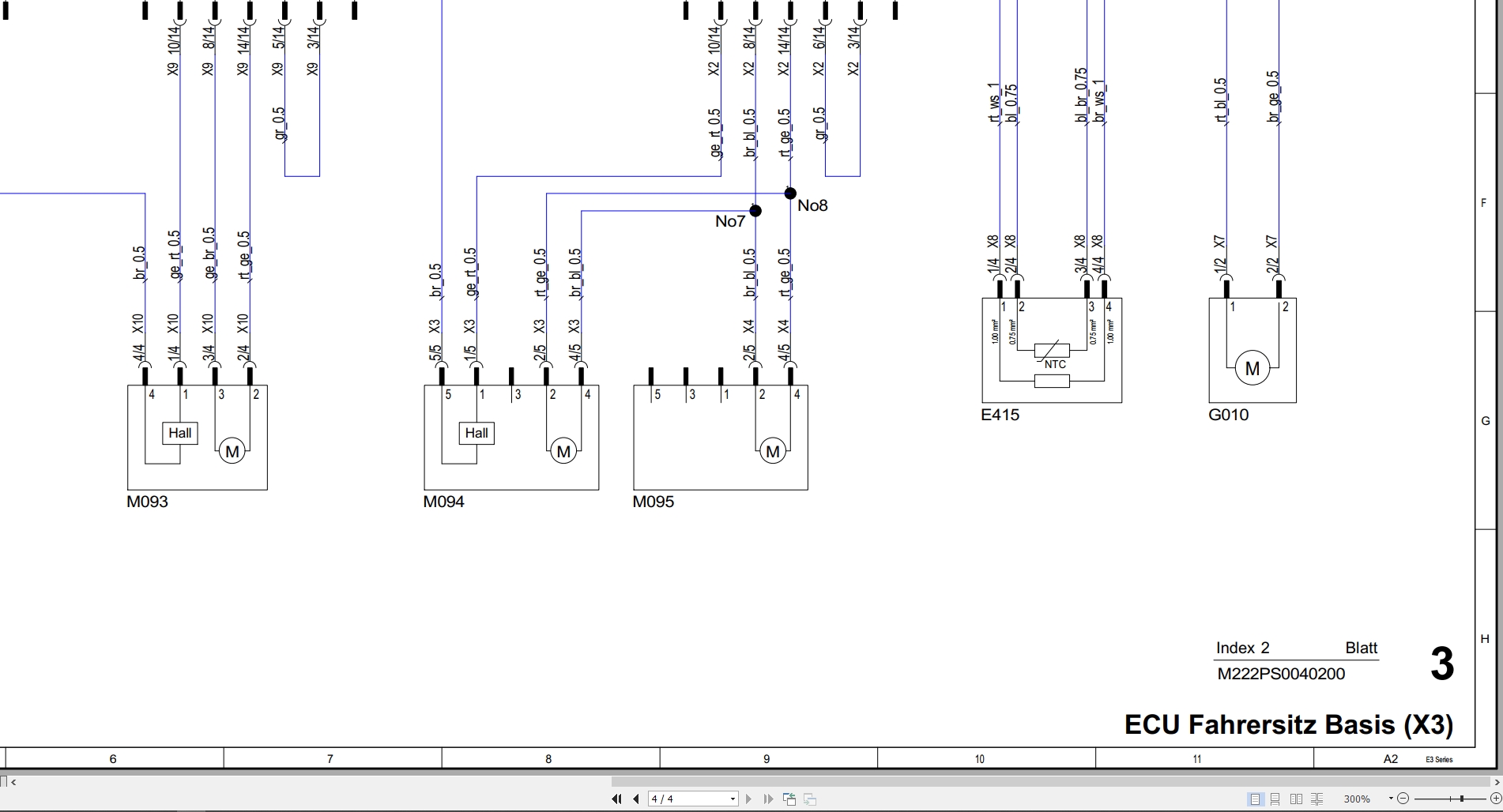
Task: Click the title ECU Fahrersitz Basis (X3)
Action: pos(1289,724)
